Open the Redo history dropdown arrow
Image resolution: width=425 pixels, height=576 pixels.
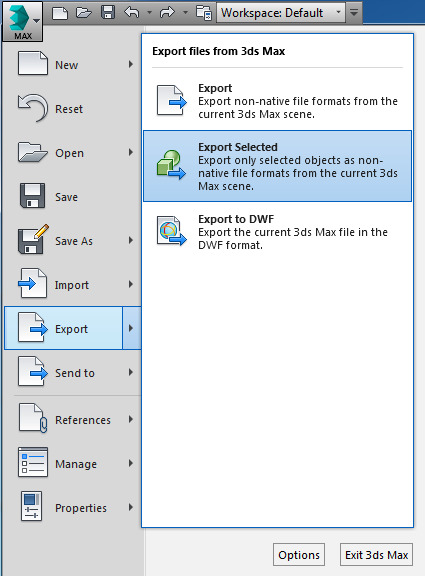185,12
